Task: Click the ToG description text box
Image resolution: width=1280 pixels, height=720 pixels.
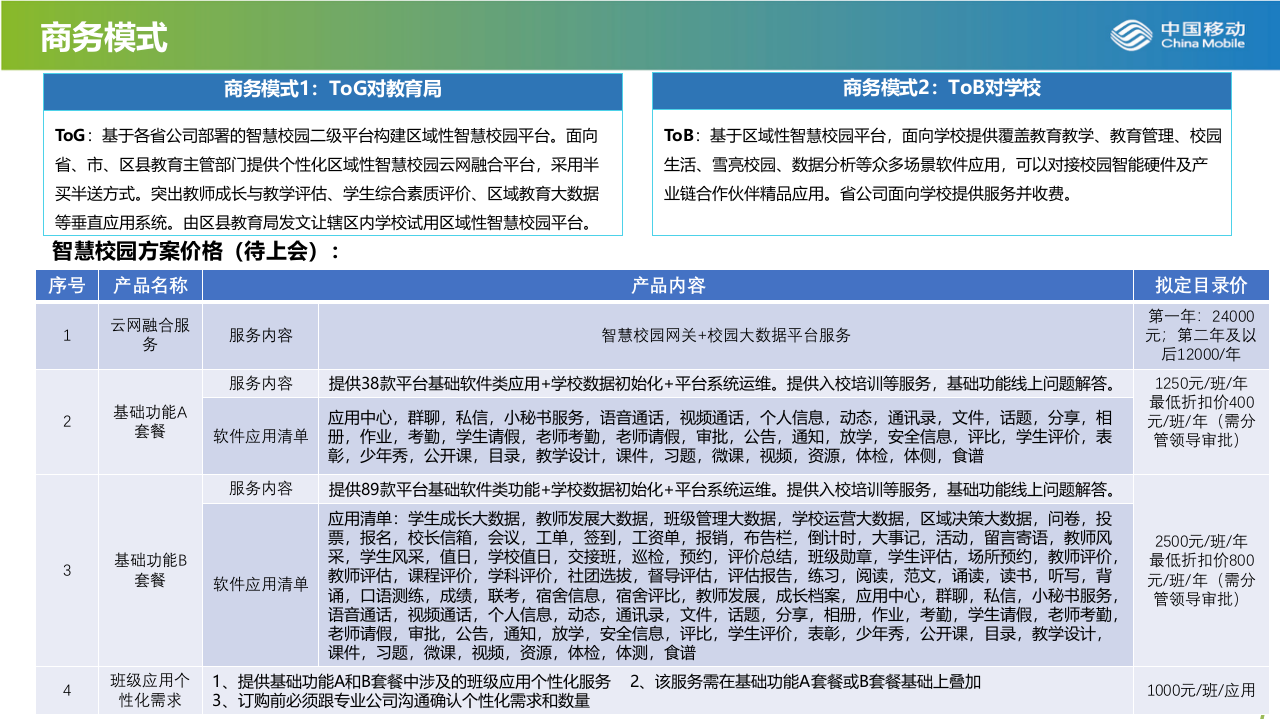Action: tap(335, 172)
